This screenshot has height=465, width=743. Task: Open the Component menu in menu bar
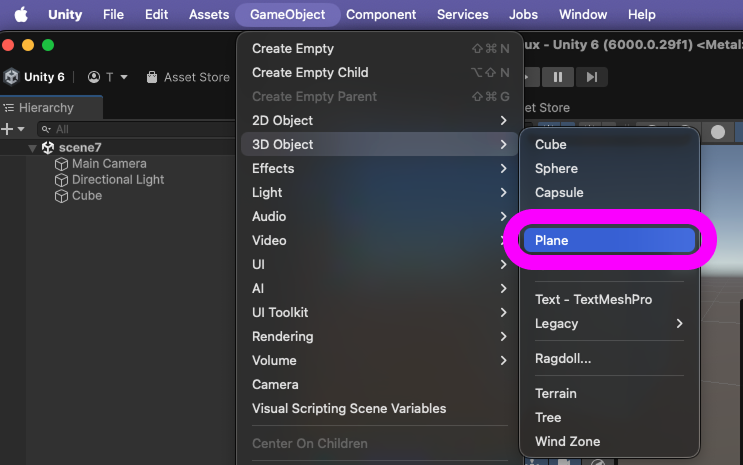click(381, 15)
